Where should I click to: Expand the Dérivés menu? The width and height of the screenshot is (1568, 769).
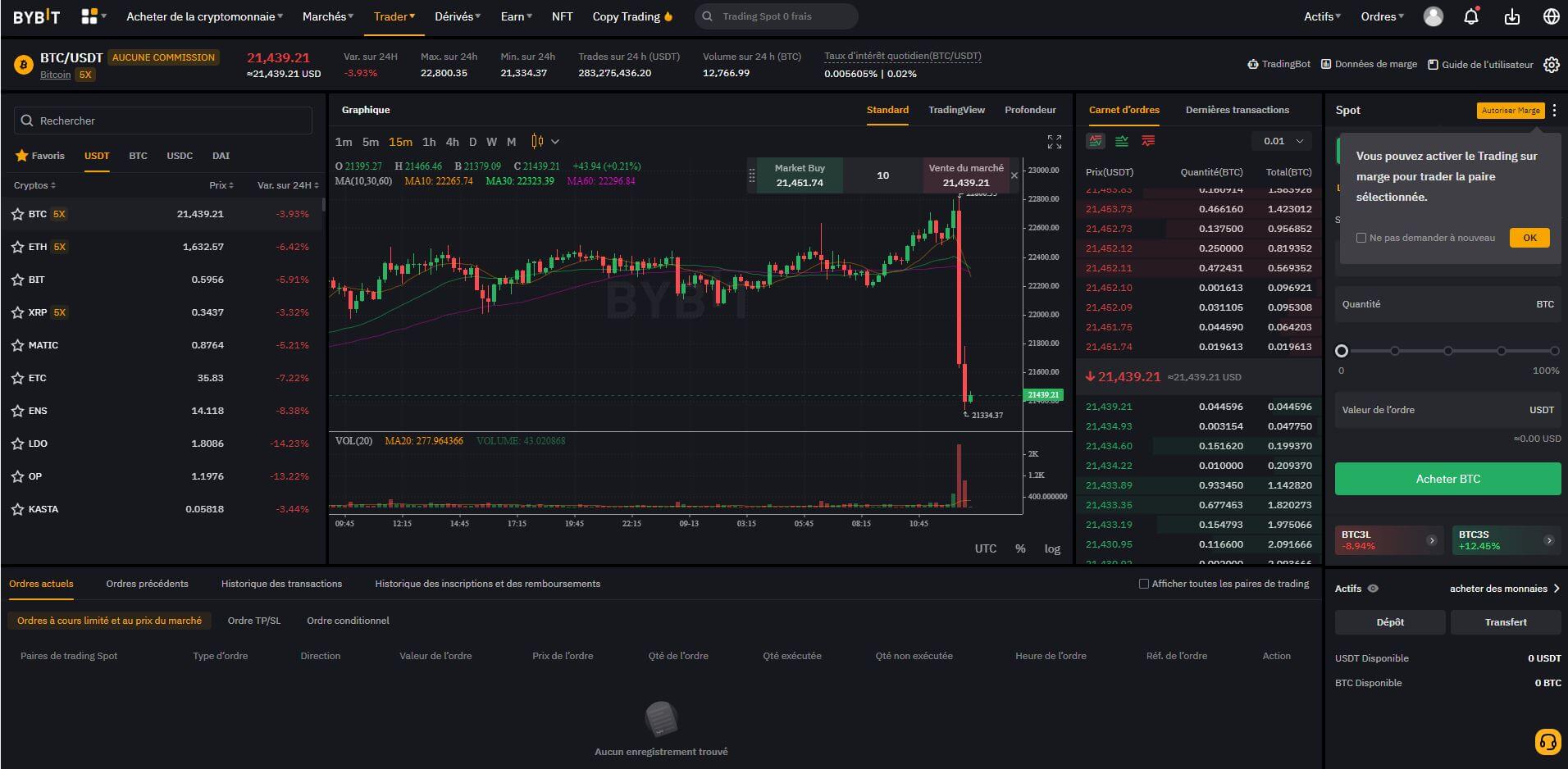(458, 16)
